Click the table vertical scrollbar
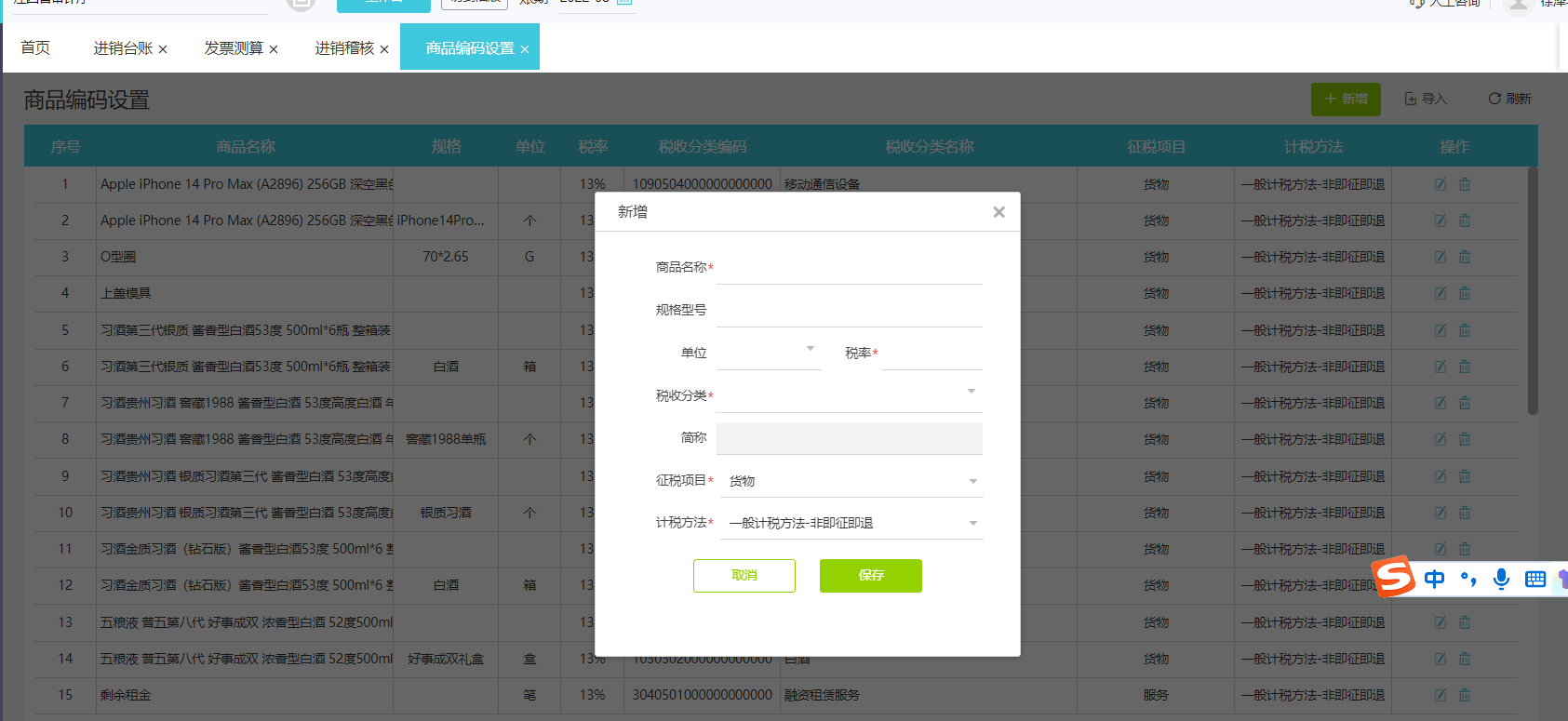 click(1533, 290)
